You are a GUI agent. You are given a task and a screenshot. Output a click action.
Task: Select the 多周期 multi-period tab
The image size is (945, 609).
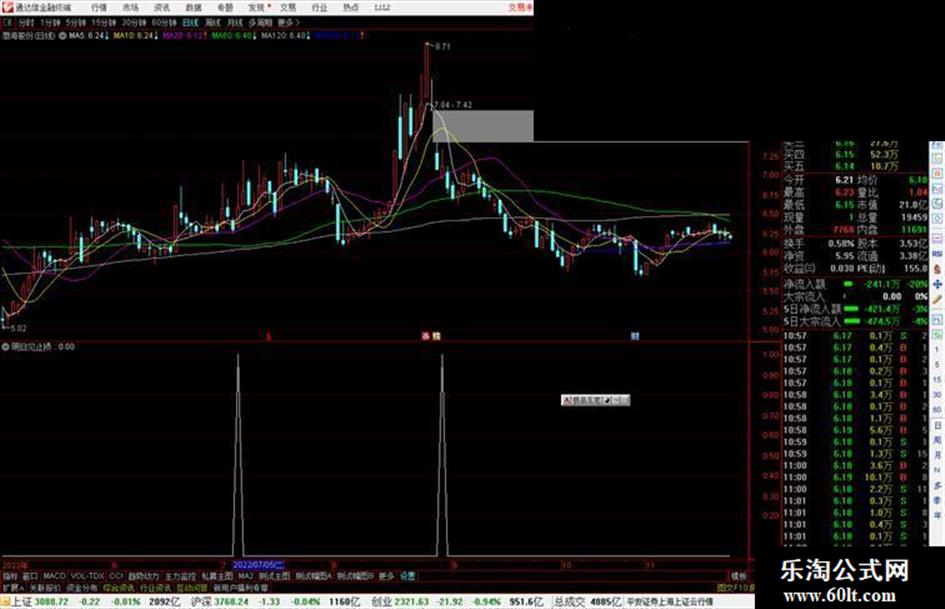(260, 23)
